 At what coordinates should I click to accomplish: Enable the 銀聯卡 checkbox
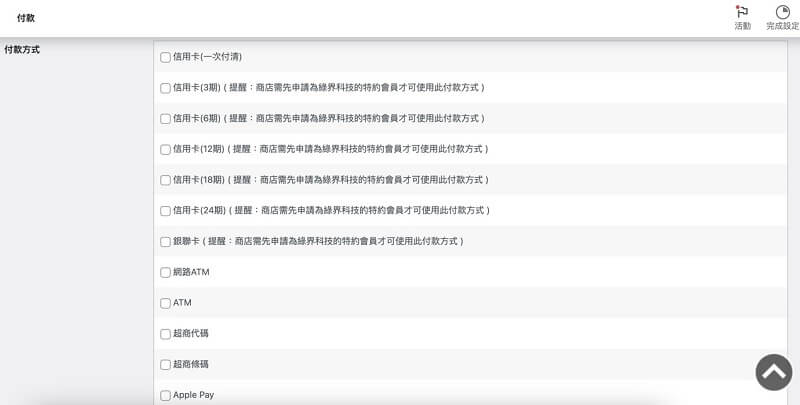click(165, 242)
